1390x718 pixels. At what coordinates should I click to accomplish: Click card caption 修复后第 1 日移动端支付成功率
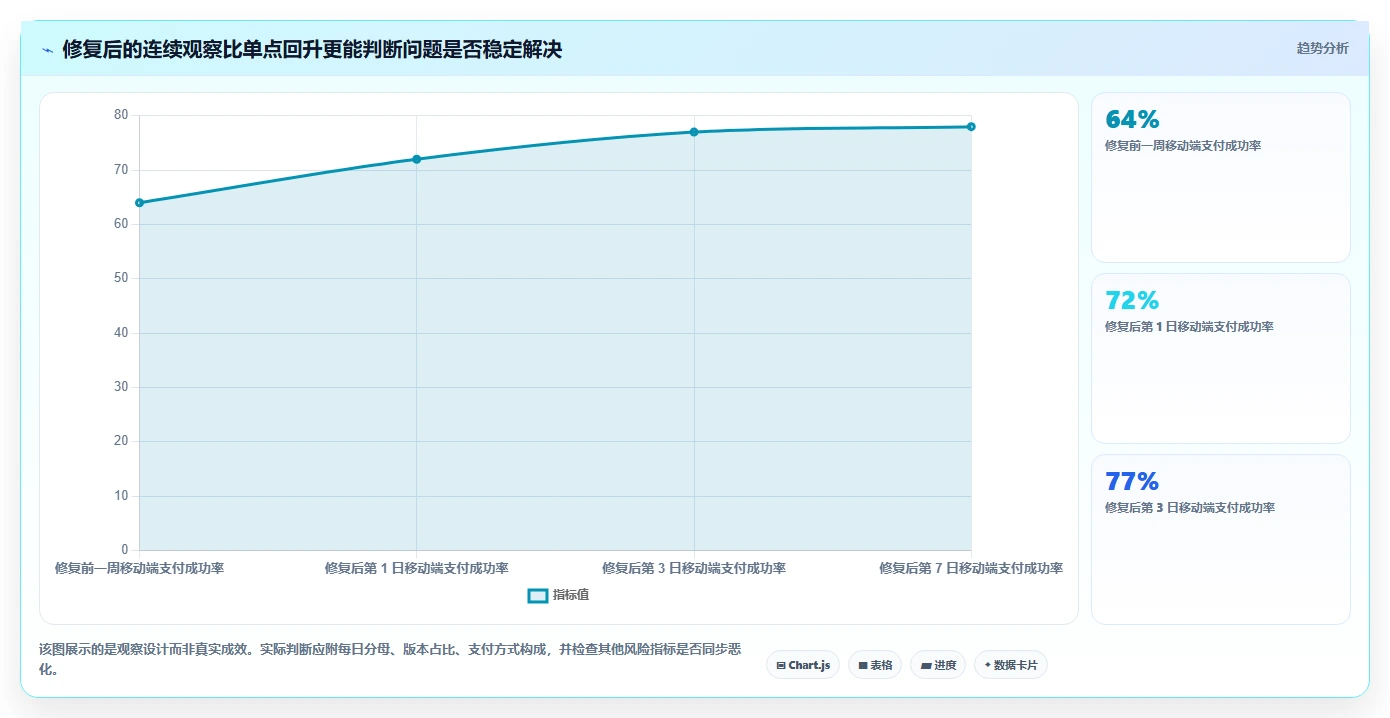click(1189, 327)
